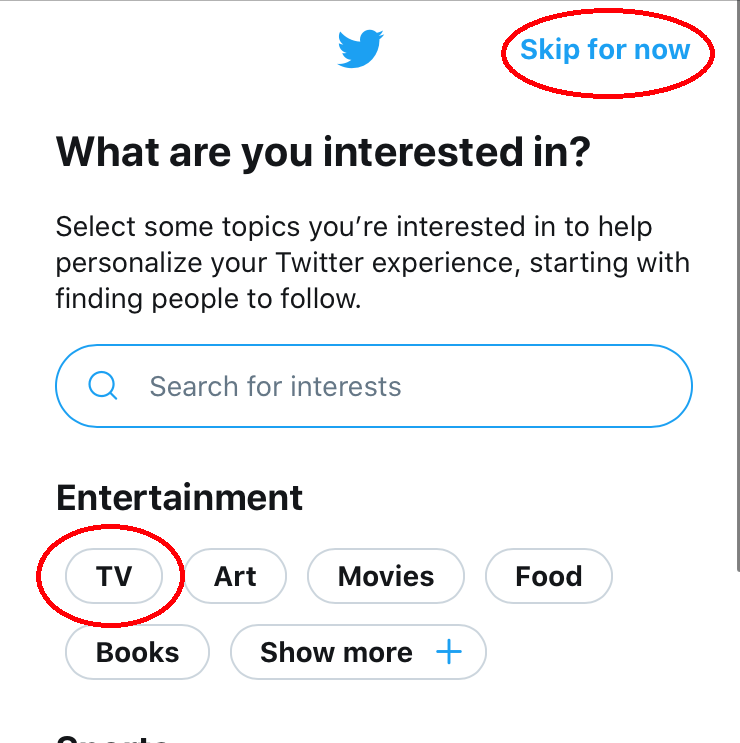
Task: Toggle the Art interest topic
Action: click(235, 576)
